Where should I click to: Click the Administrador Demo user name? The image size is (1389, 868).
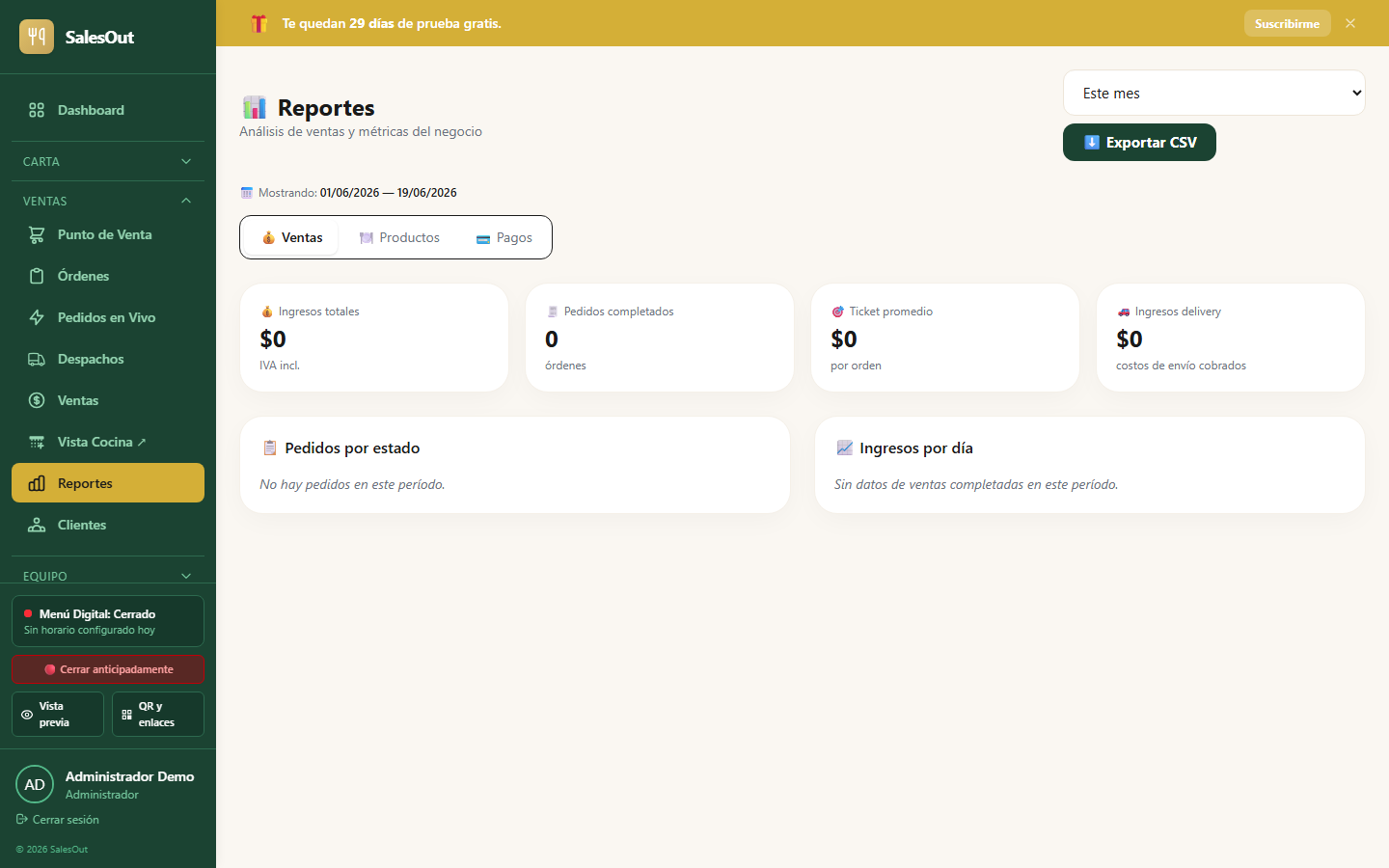129,776
